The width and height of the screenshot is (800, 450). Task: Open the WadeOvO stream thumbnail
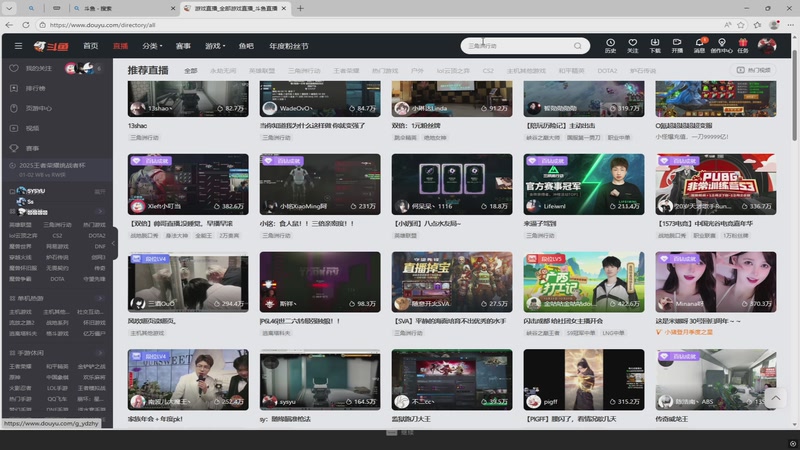[x=320, y=99]
